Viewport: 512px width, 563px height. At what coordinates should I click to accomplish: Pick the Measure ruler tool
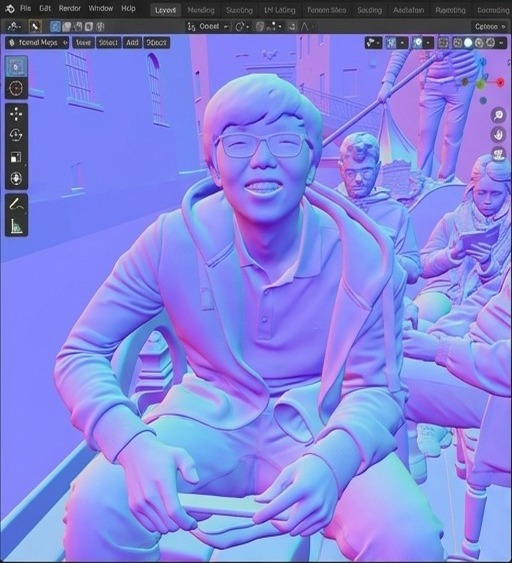[16, 226]
